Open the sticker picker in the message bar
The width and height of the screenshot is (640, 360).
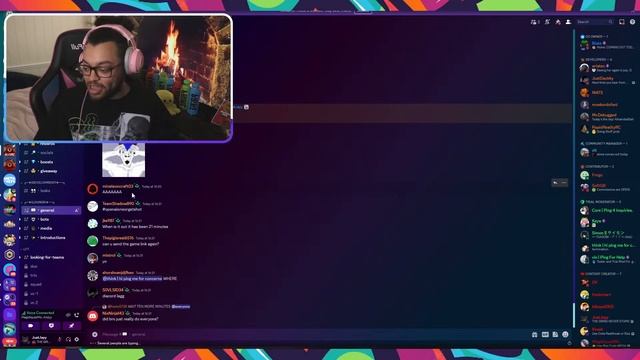pos(555,334)
